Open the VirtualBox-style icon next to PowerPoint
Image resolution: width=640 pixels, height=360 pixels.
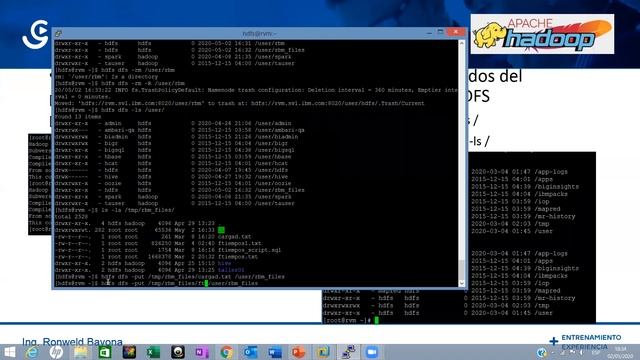point(323,352)
